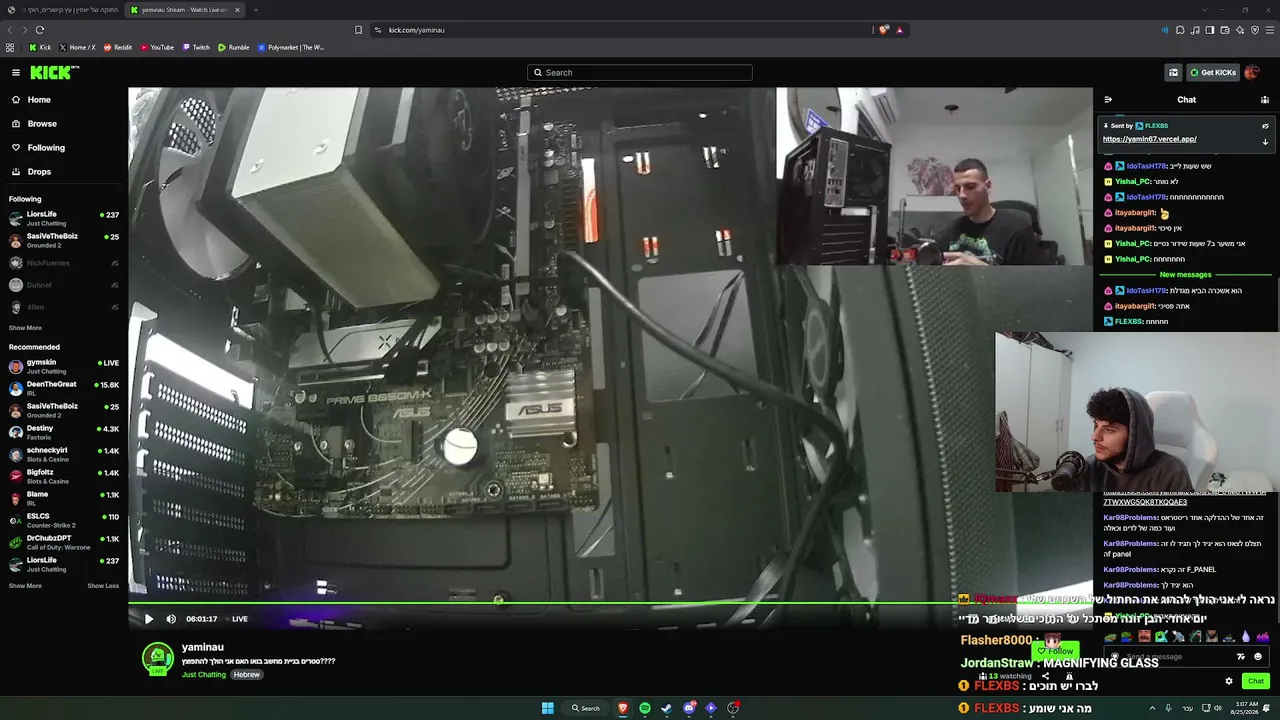Open the emote picker smiley icon
This screenshot has height=720, width=1280.
click(x=1258, y=657)
